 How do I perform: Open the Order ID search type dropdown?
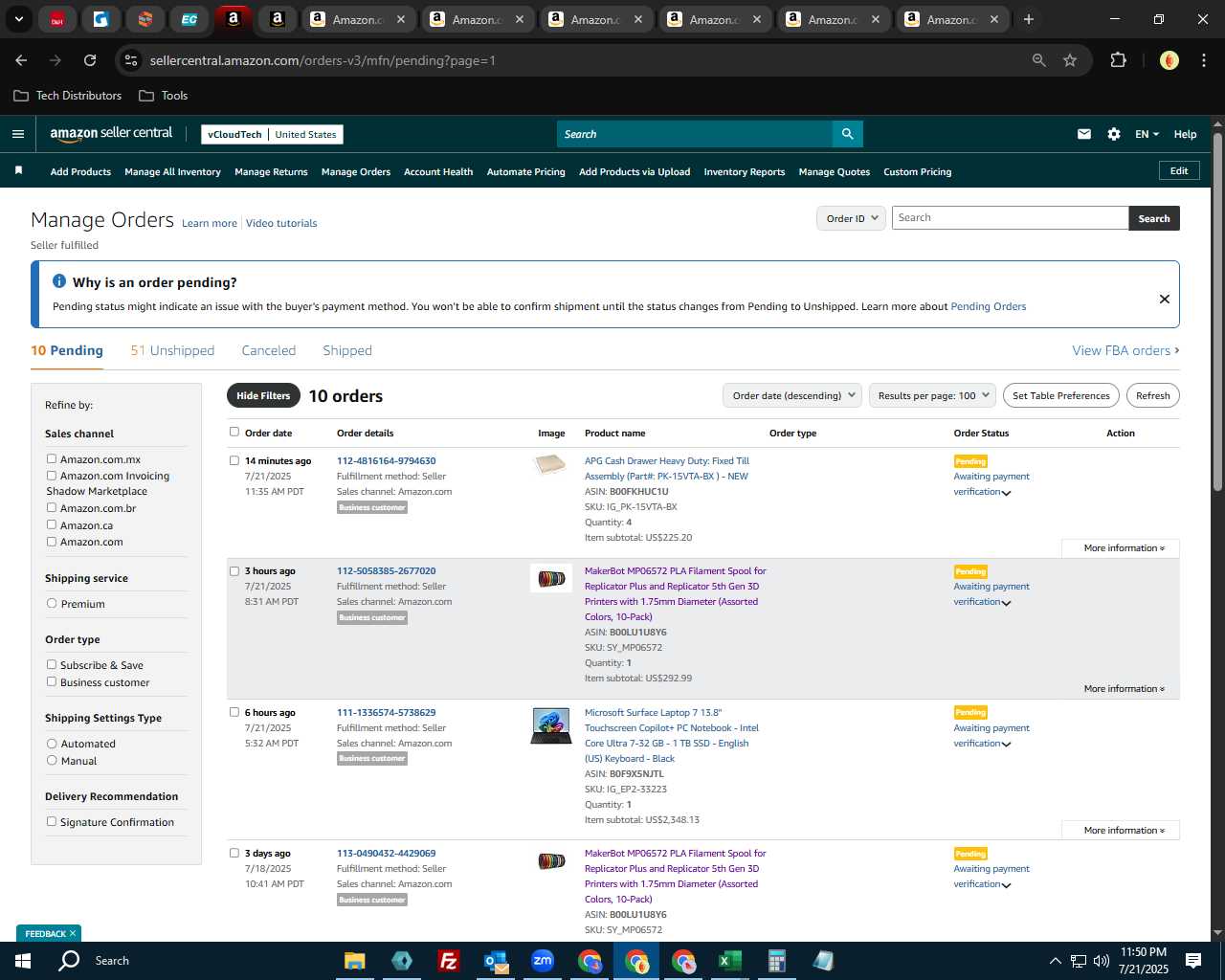tap(851, 218)
